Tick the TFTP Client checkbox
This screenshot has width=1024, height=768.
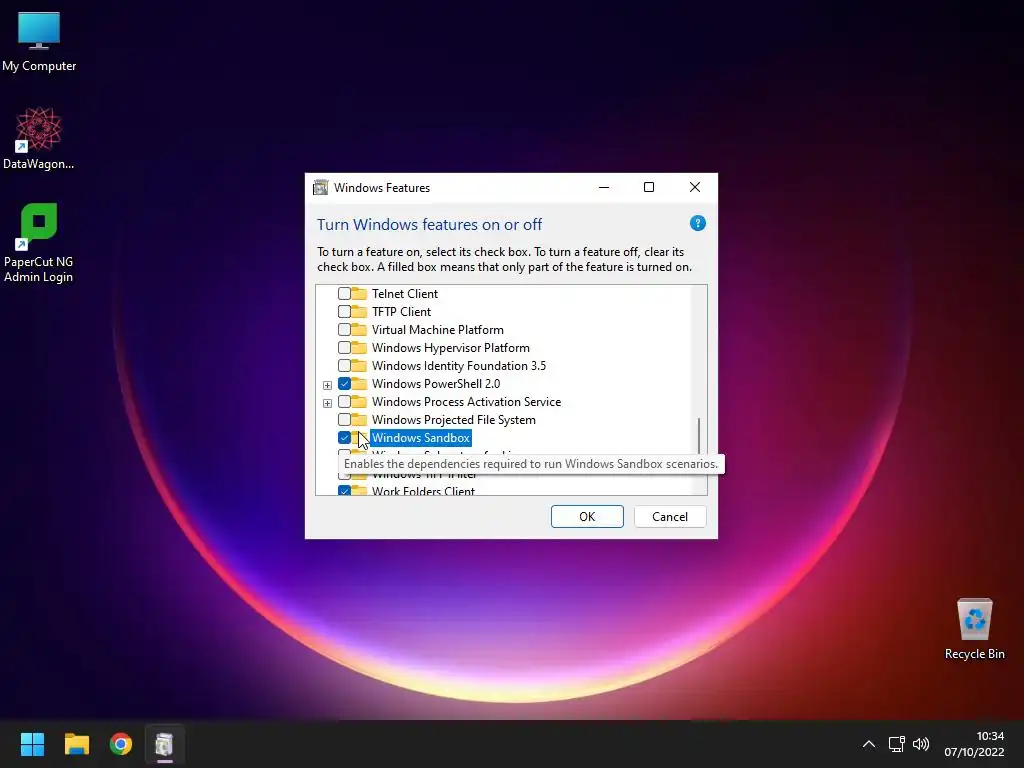point(344,312)
